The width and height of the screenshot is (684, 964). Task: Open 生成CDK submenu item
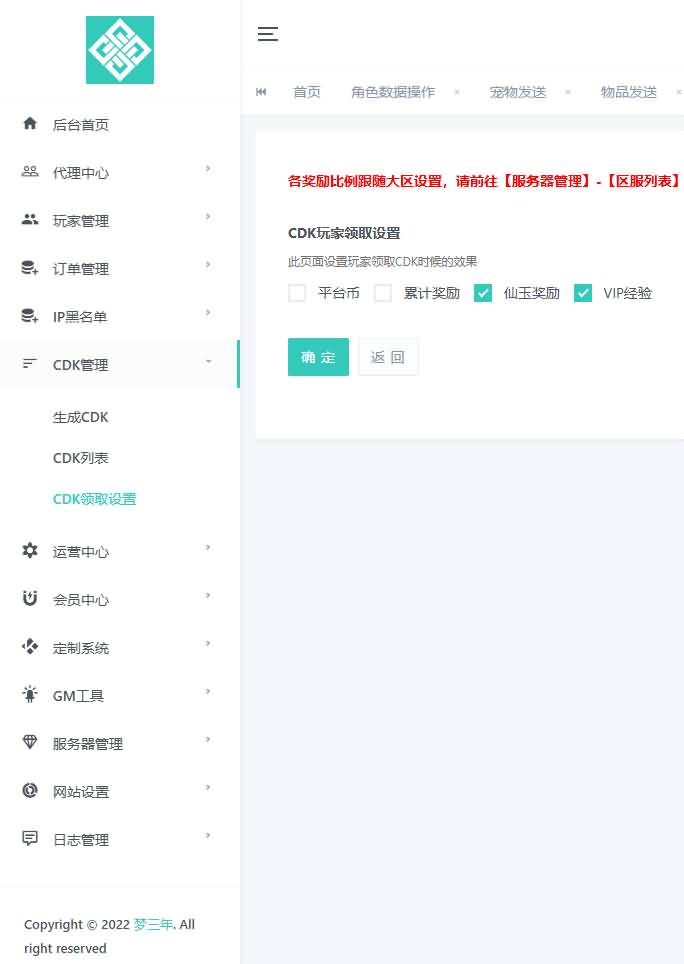[81, 417]
